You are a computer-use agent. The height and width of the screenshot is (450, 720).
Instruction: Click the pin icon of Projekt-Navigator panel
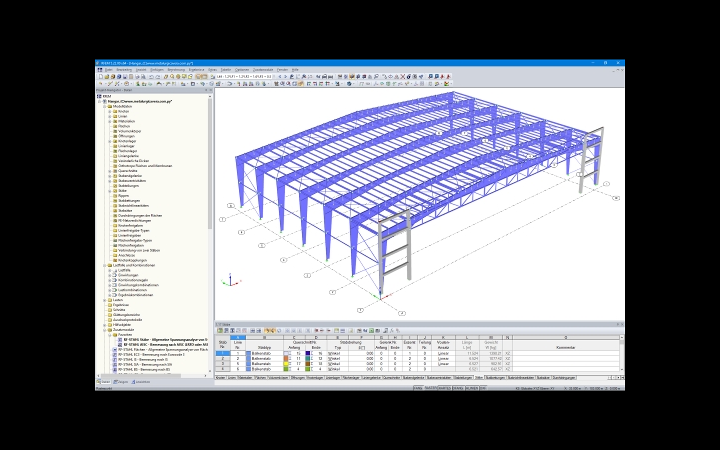click(205, 90)
